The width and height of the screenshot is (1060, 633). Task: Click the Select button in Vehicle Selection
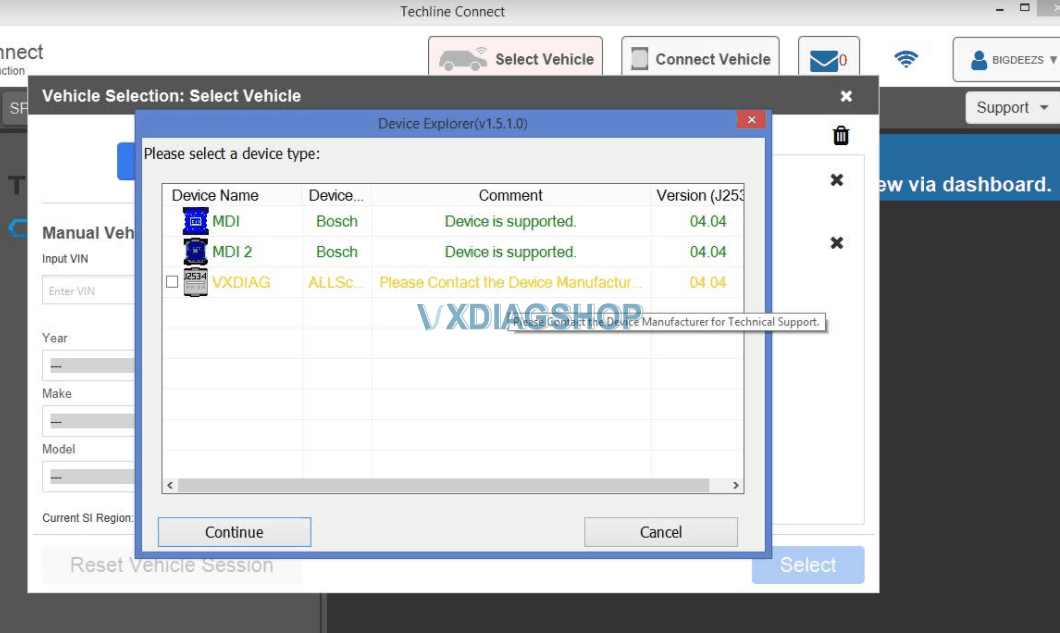(x=808, y=565)
